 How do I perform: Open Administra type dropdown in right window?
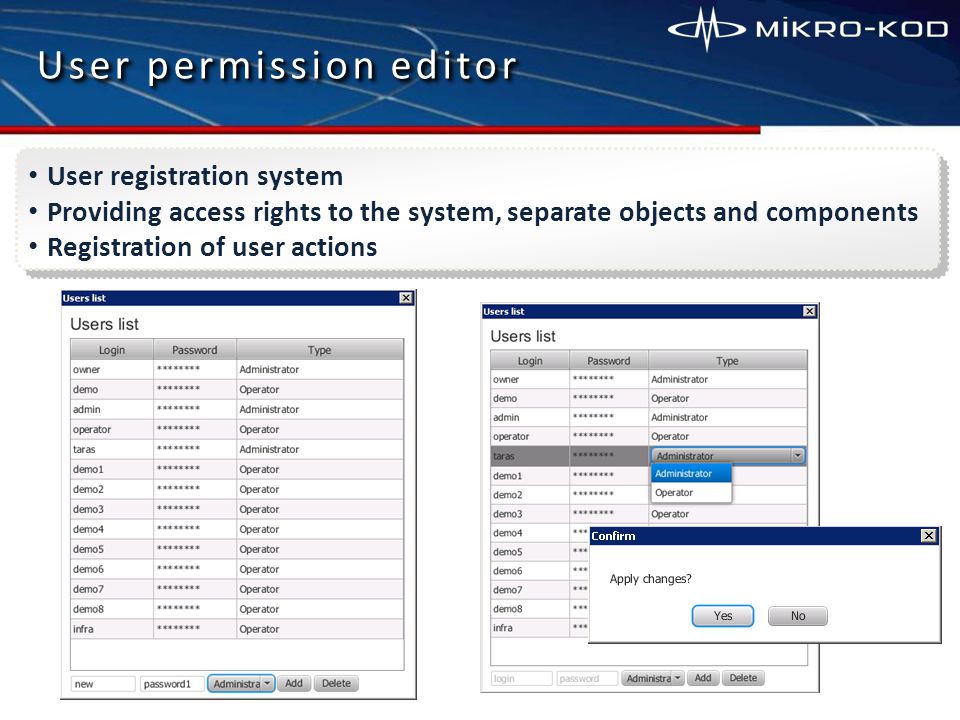pyautogui.click(x=653, y=678)
